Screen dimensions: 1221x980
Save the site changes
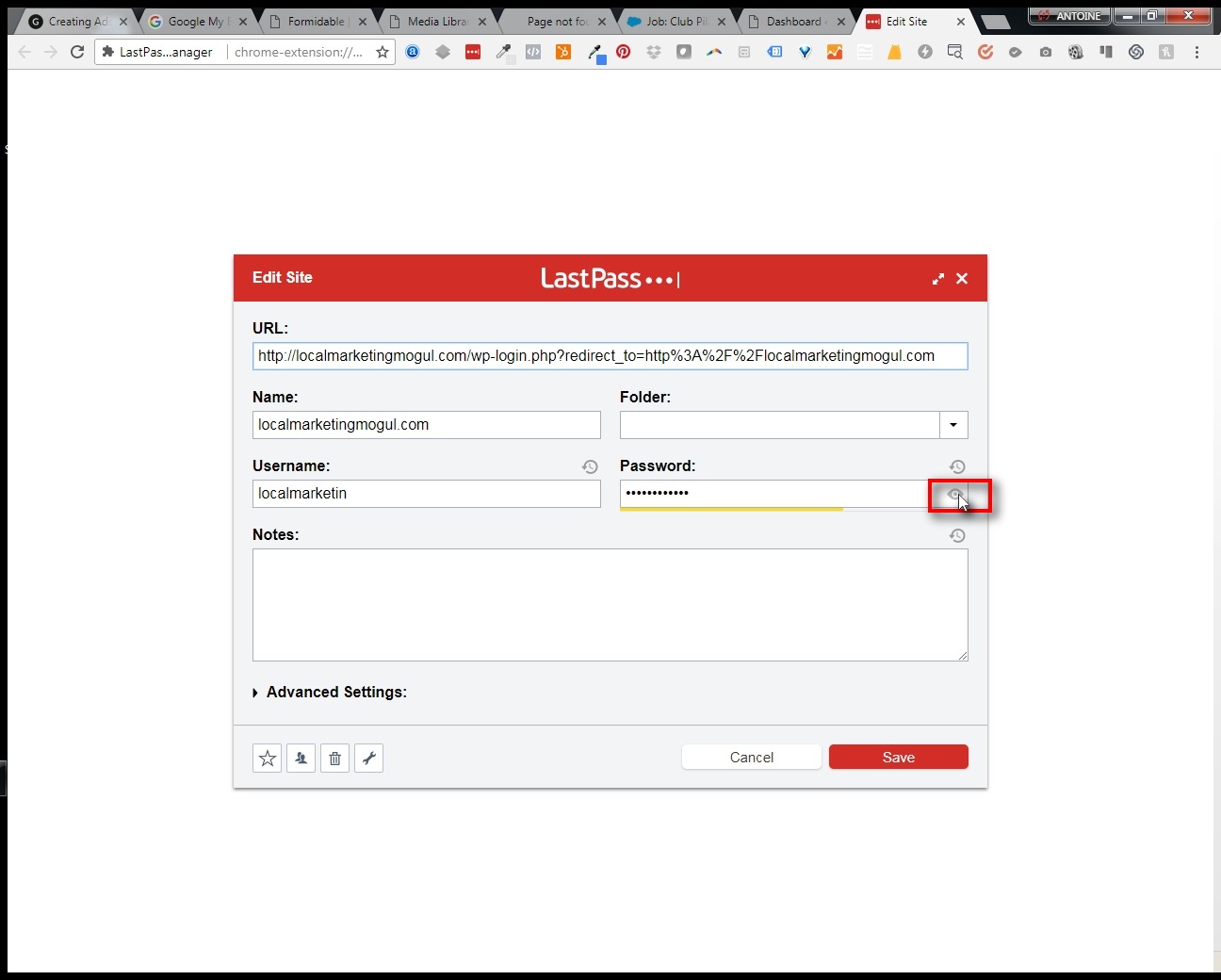[899, 757]
